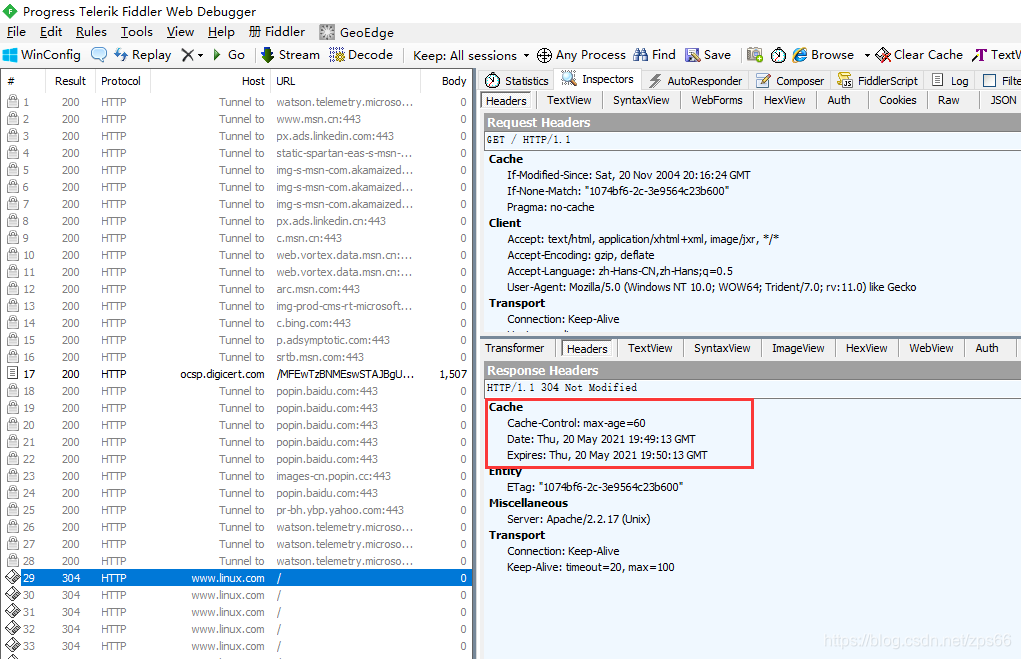Open the TextWizard tool

996,55
